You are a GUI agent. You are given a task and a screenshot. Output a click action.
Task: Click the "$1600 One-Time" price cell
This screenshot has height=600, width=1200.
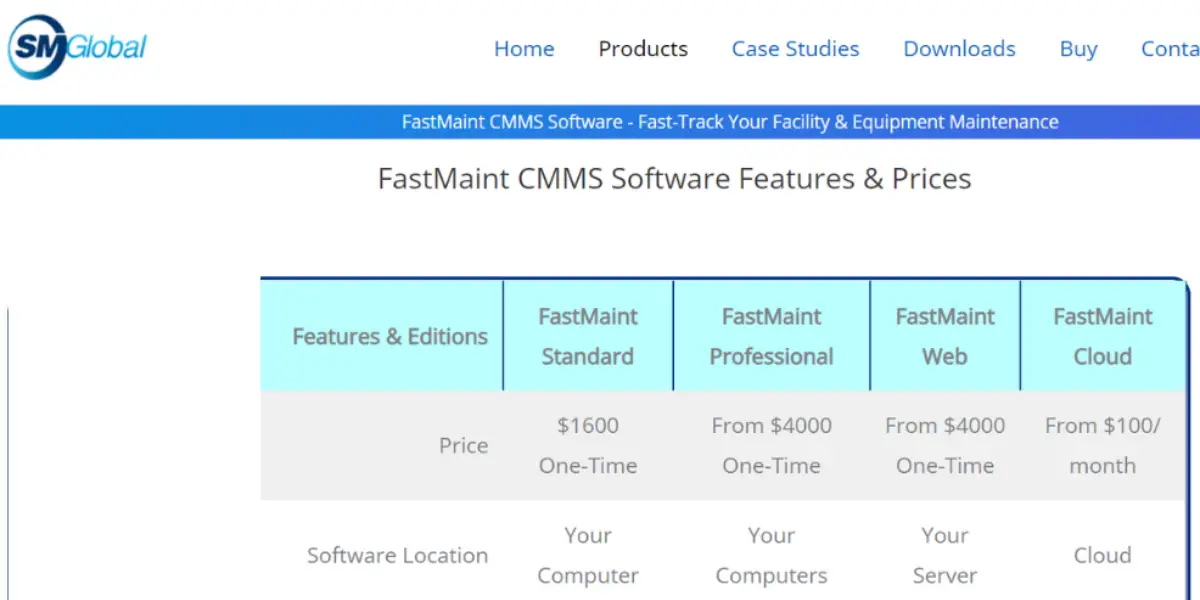[x=588, y=446]
